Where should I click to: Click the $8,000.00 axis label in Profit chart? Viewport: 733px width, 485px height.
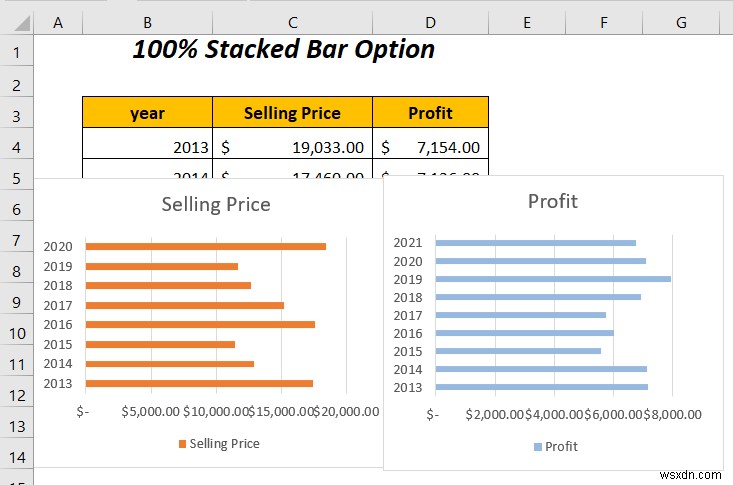point(672,414)
